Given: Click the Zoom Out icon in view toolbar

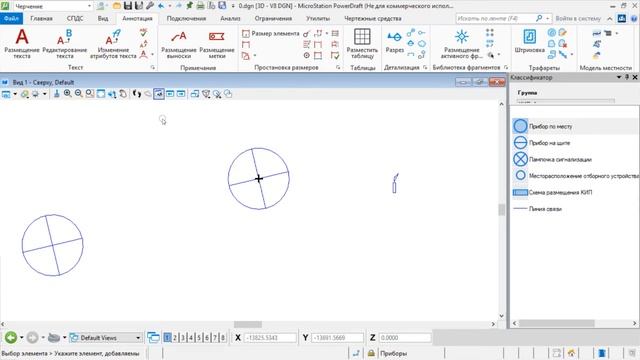Looking at the screenshot, I should [78, 94].
